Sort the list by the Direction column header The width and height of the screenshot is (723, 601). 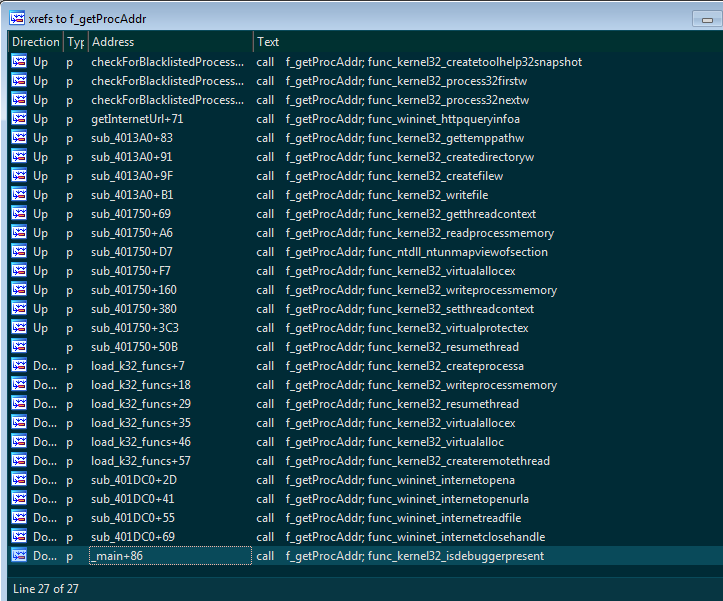pos(35,42)
